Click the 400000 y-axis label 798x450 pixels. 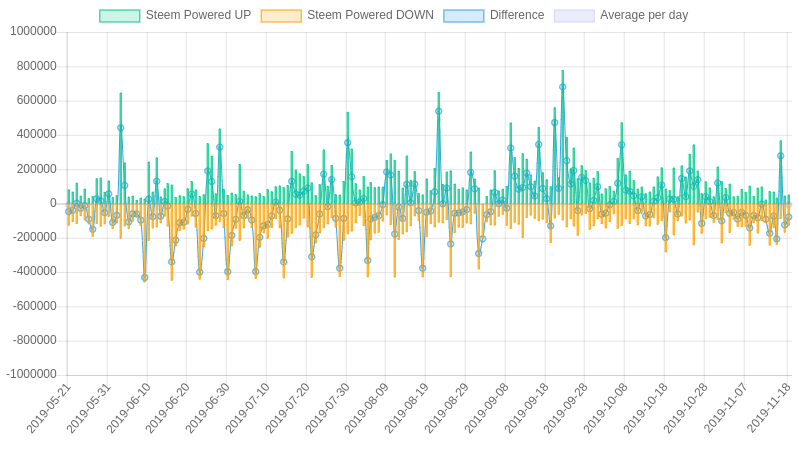[36, 134]
